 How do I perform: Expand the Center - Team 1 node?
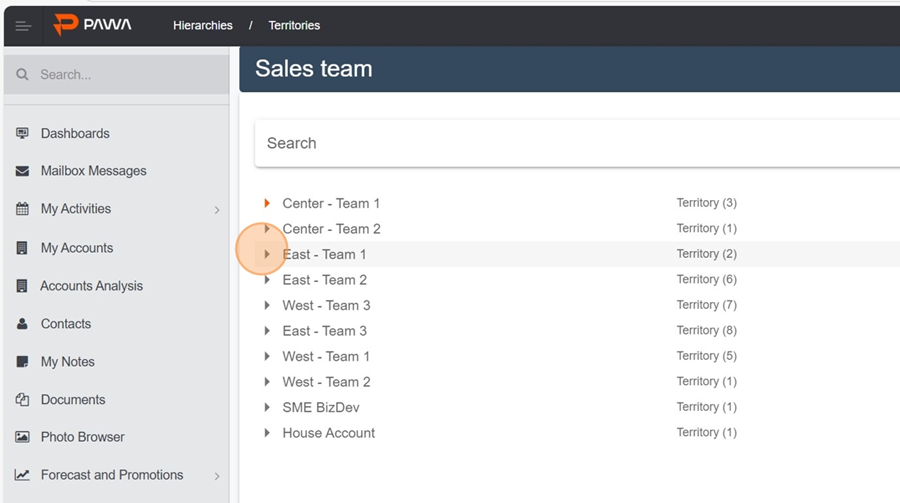click(x=267, y=203)
